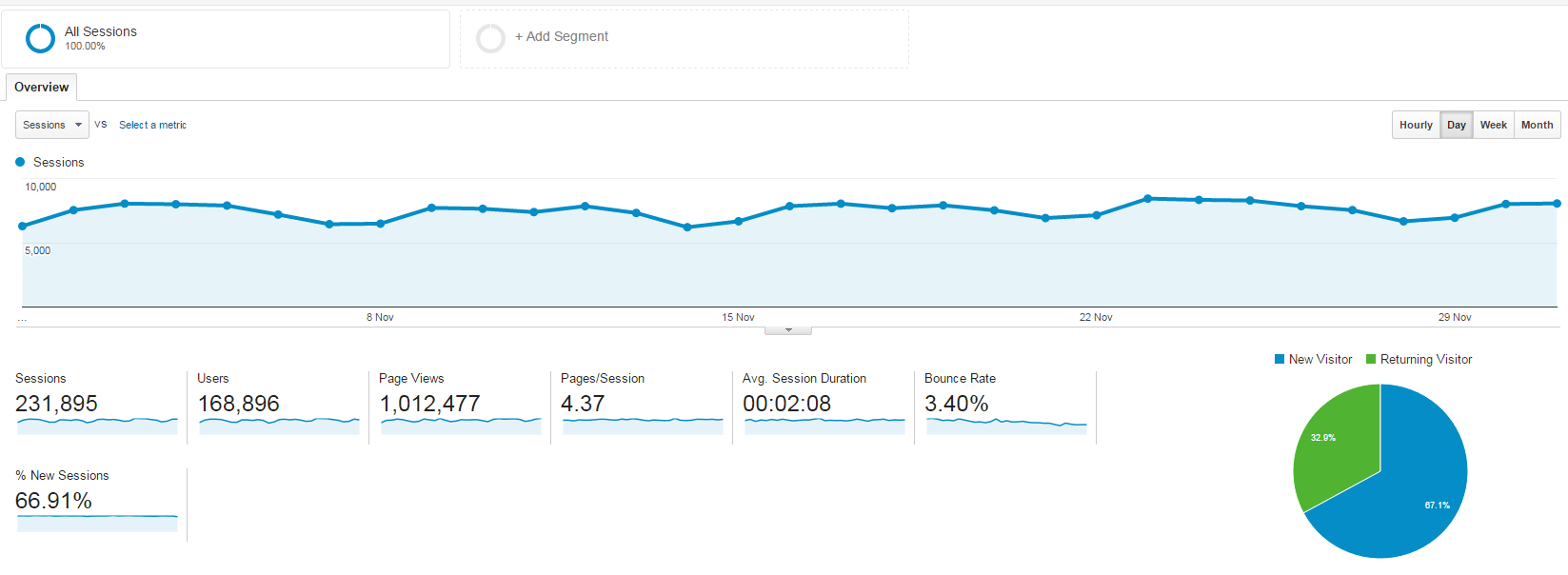The image size is (1568, 575).
Task: Click the Pages/Session value 4.37
Action: click(583, 404)
